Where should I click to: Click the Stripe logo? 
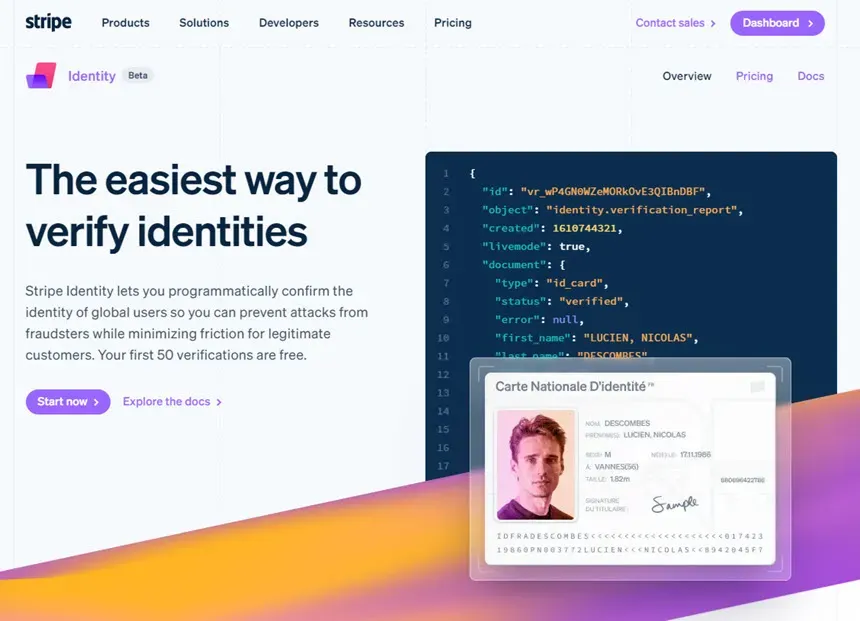click(x=48, y=22)
